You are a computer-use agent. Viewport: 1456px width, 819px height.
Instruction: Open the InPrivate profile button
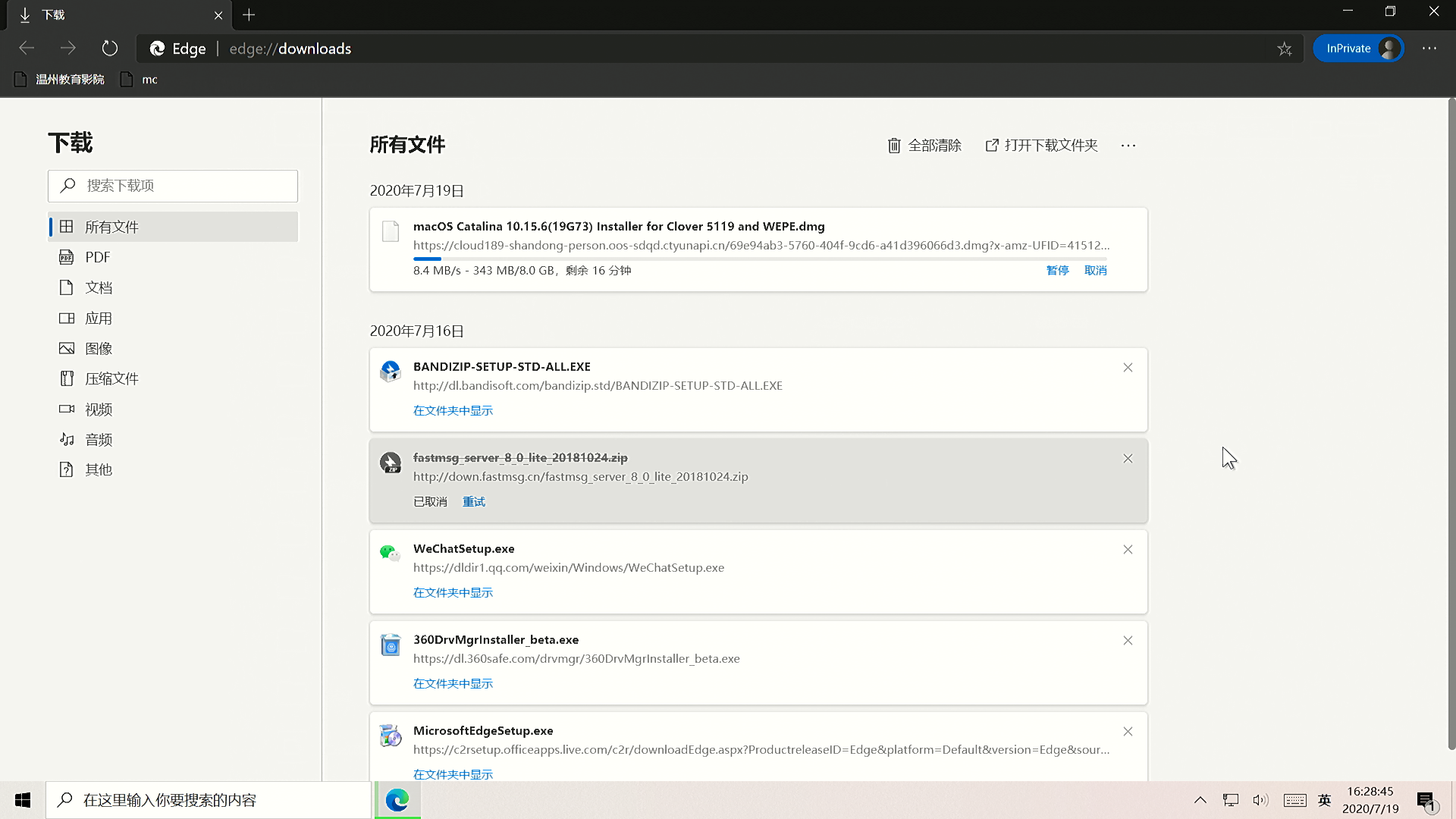coord(1358,49)
